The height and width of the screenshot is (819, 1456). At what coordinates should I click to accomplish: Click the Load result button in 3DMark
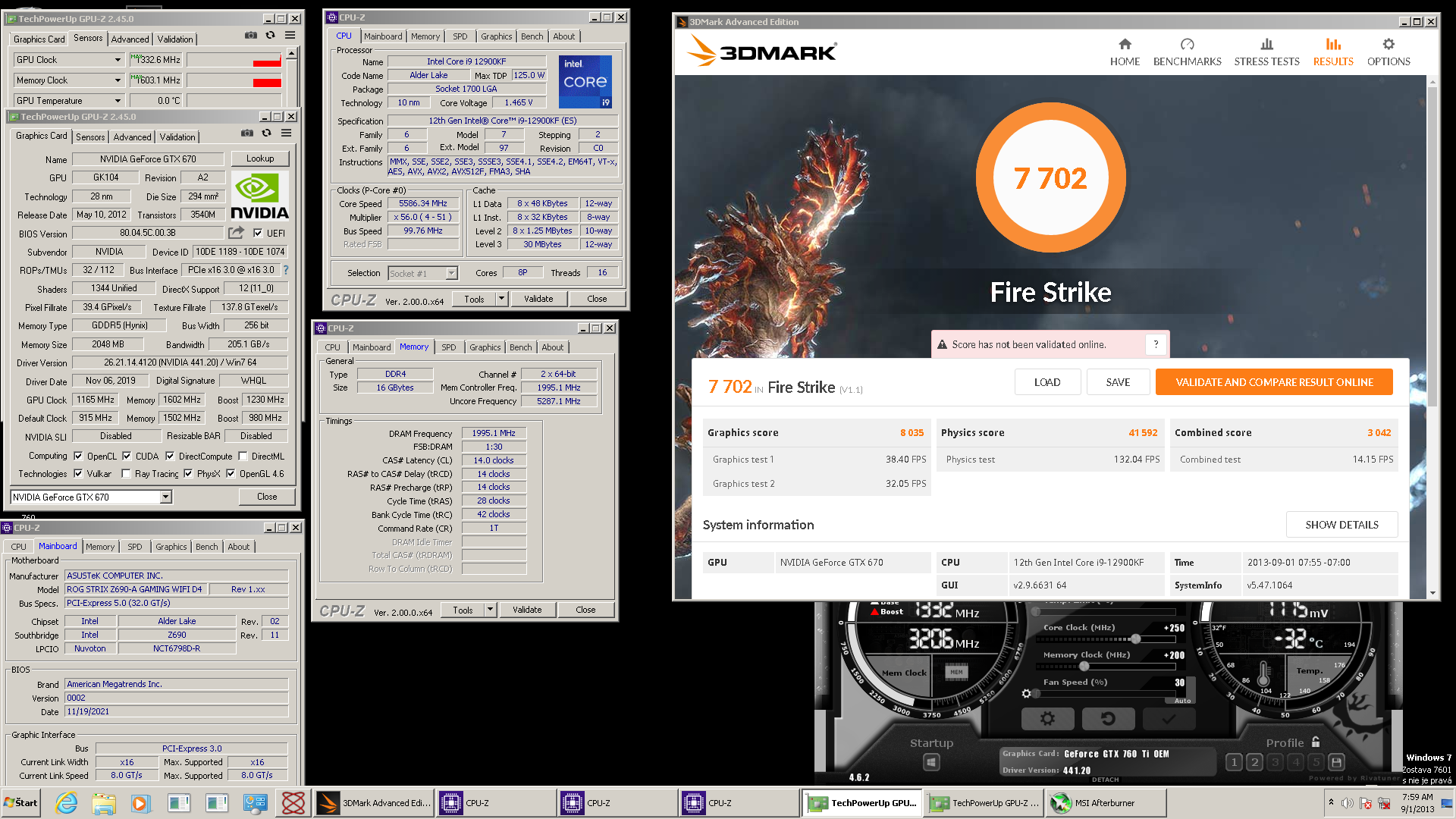1047,382
